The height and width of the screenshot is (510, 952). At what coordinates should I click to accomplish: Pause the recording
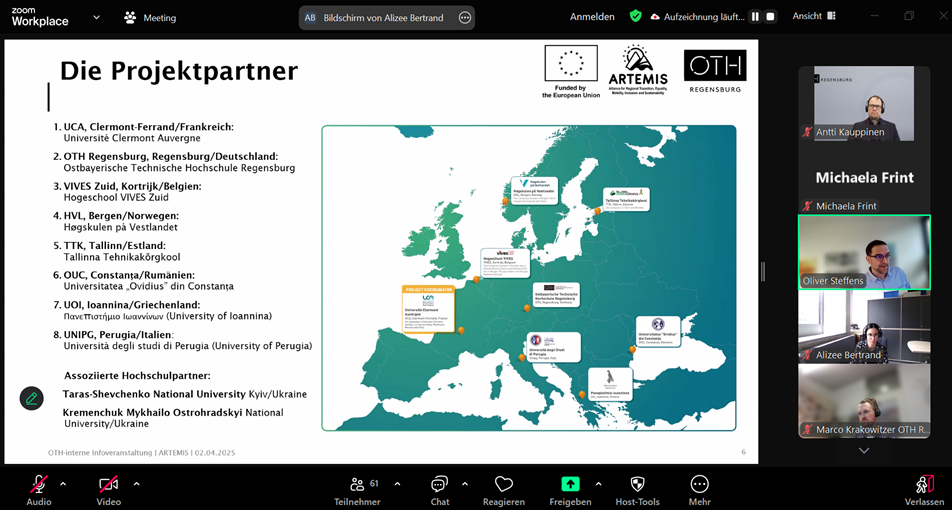pos(755,16)
